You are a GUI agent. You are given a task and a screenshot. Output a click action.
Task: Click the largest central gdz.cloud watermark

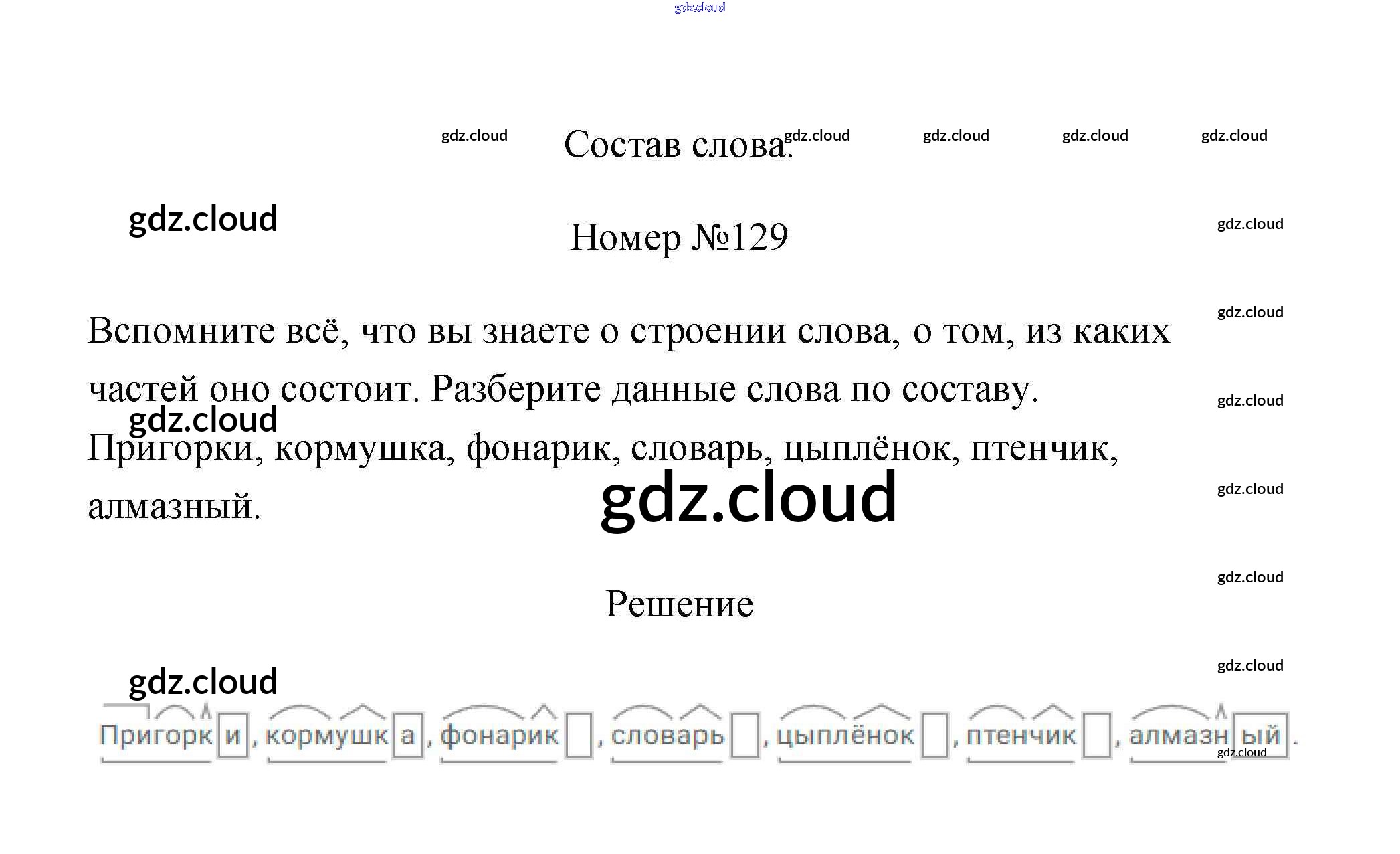pos(748,497)
